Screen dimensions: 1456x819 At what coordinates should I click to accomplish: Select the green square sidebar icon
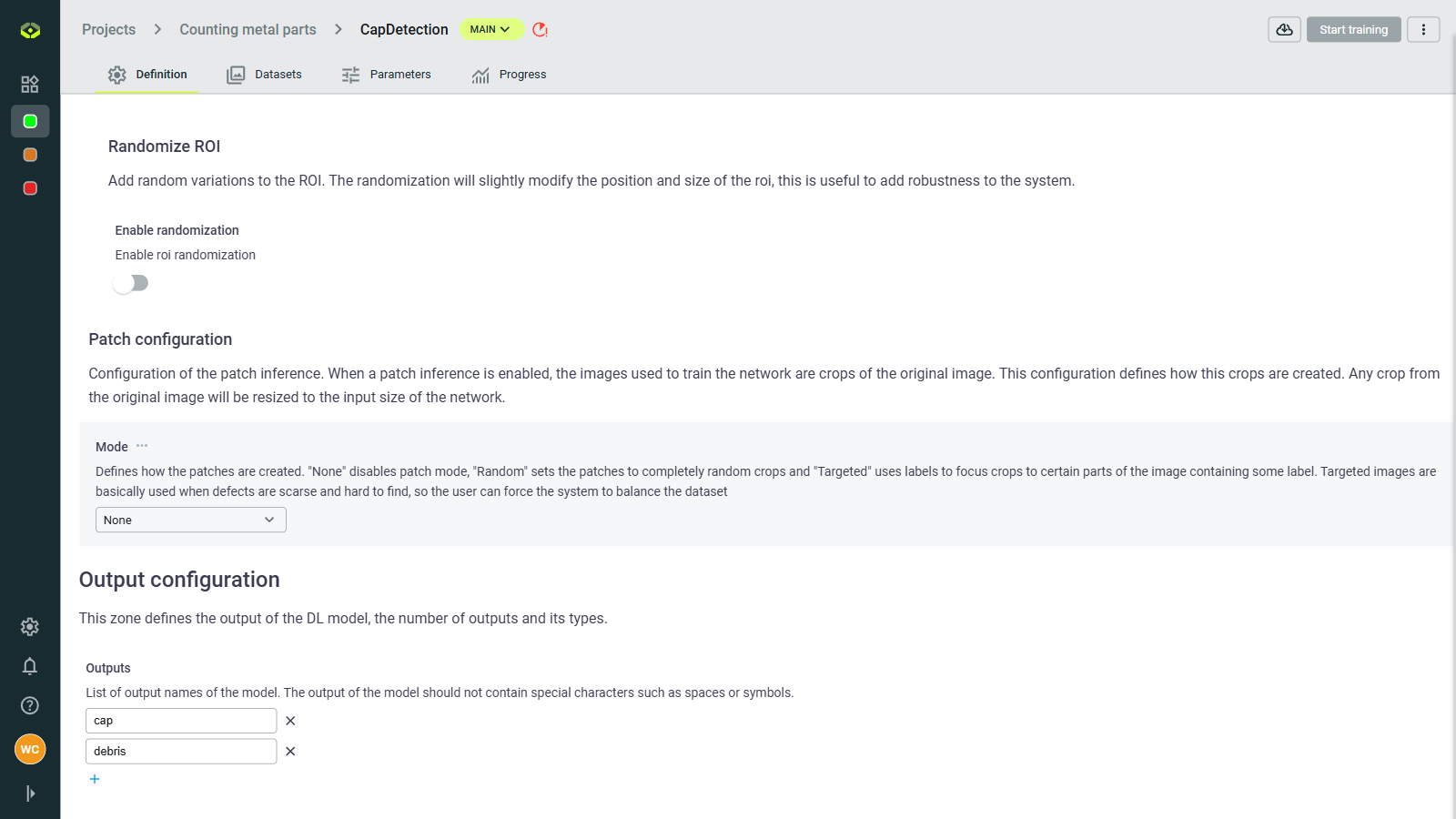[x=30, y=121]
